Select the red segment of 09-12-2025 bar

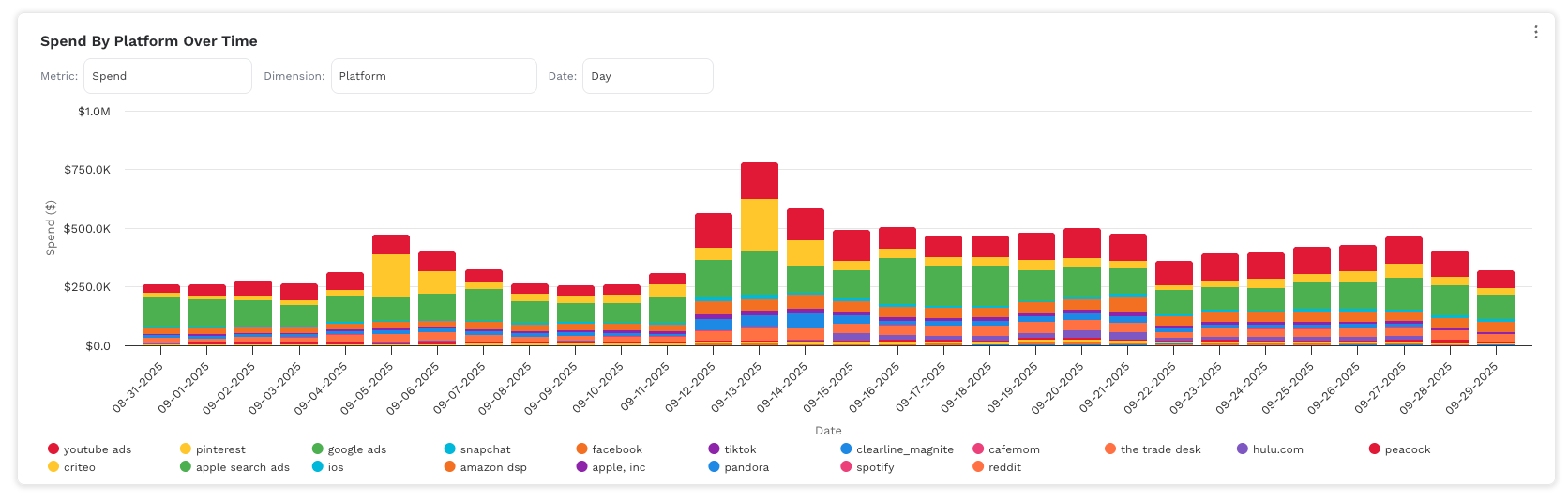[714, 230]
